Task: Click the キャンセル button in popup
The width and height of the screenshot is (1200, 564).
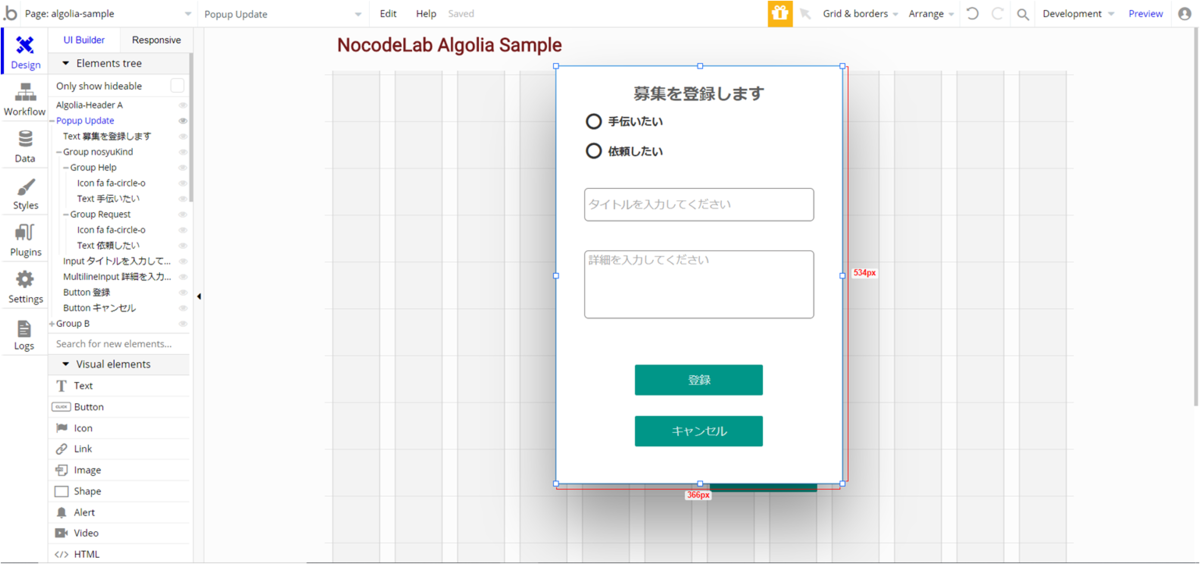Action: point(699,431)
